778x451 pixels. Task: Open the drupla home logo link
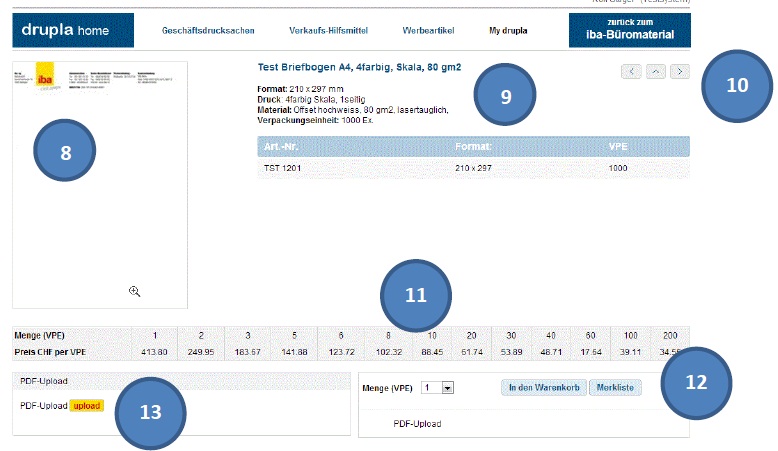click(x=73, y=30)
